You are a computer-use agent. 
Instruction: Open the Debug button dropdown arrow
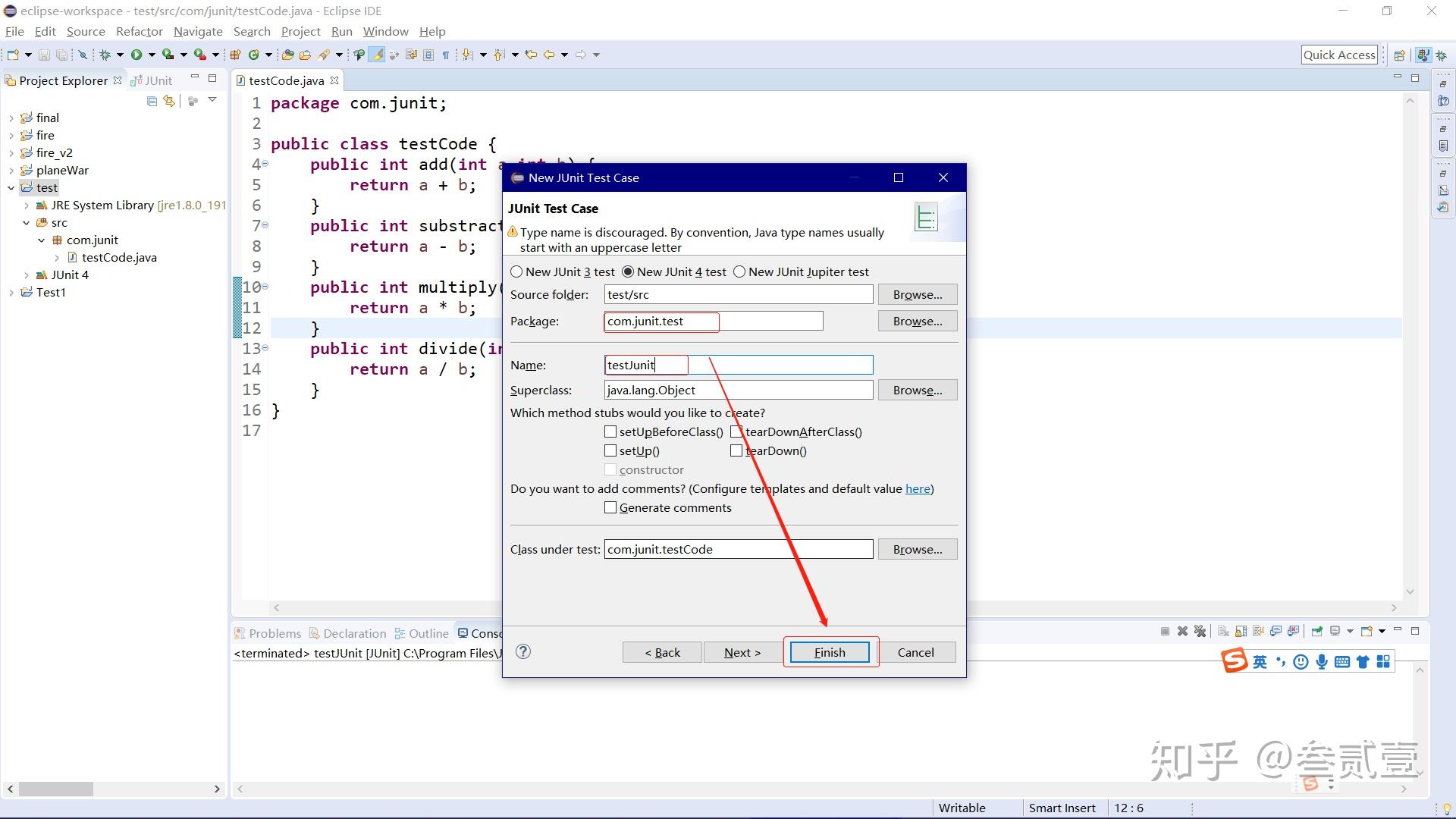pos(120,55)
